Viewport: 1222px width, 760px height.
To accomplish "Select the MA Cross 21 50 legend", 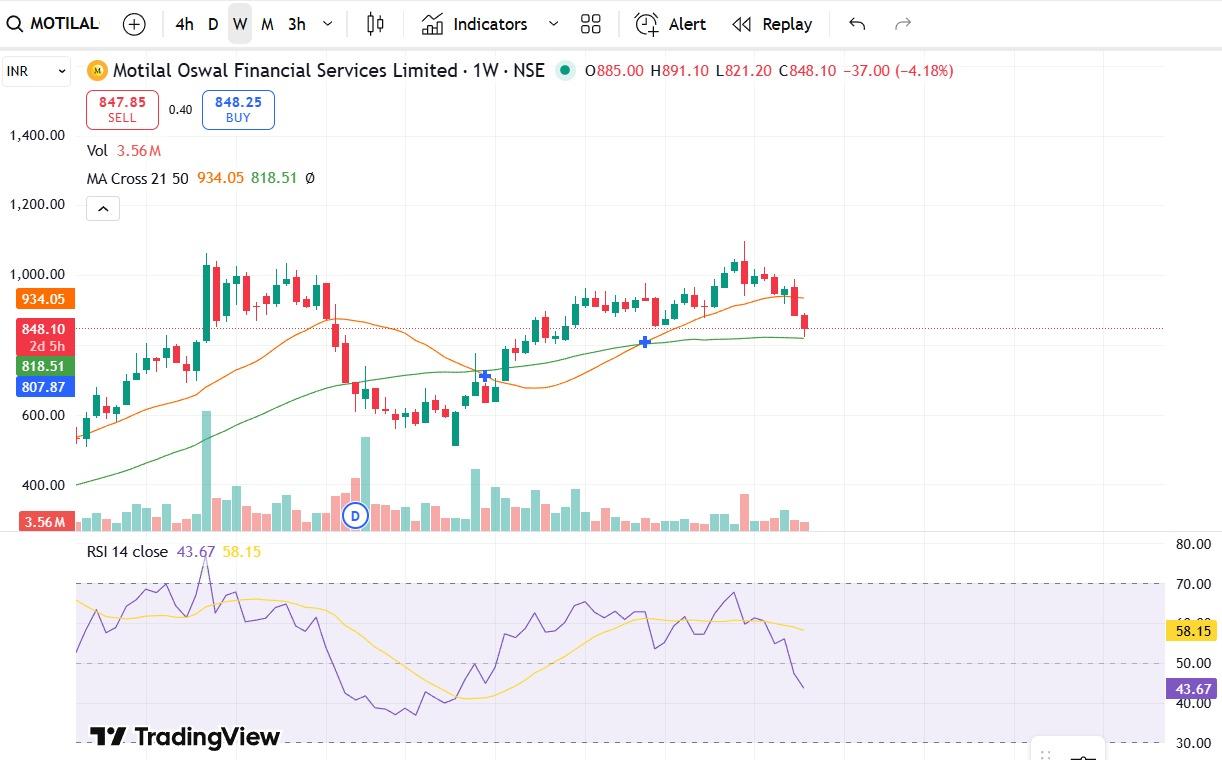I will (x=136, y=178).
